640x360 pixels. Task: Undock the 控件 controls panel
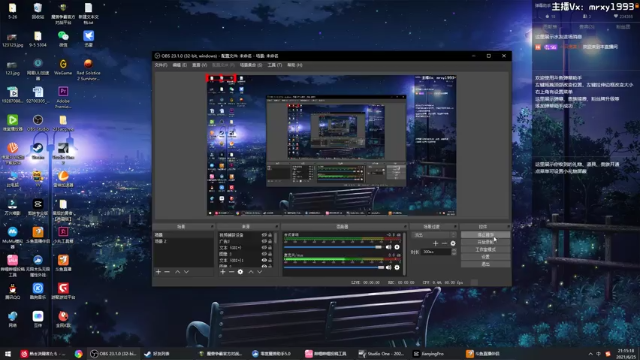click(x=508, y=227)
